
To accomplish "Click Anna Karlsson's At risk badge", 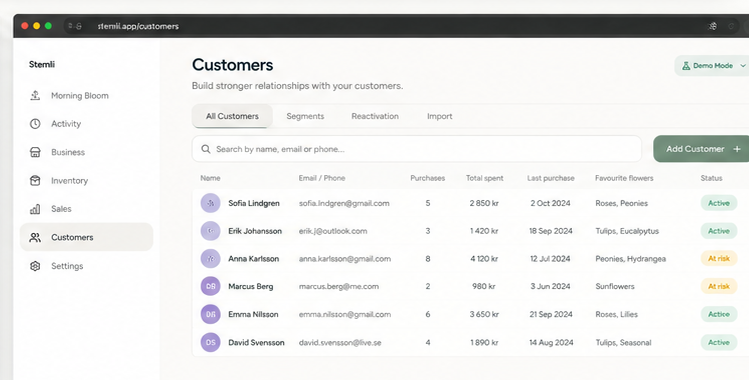I will tap(719, 259).
